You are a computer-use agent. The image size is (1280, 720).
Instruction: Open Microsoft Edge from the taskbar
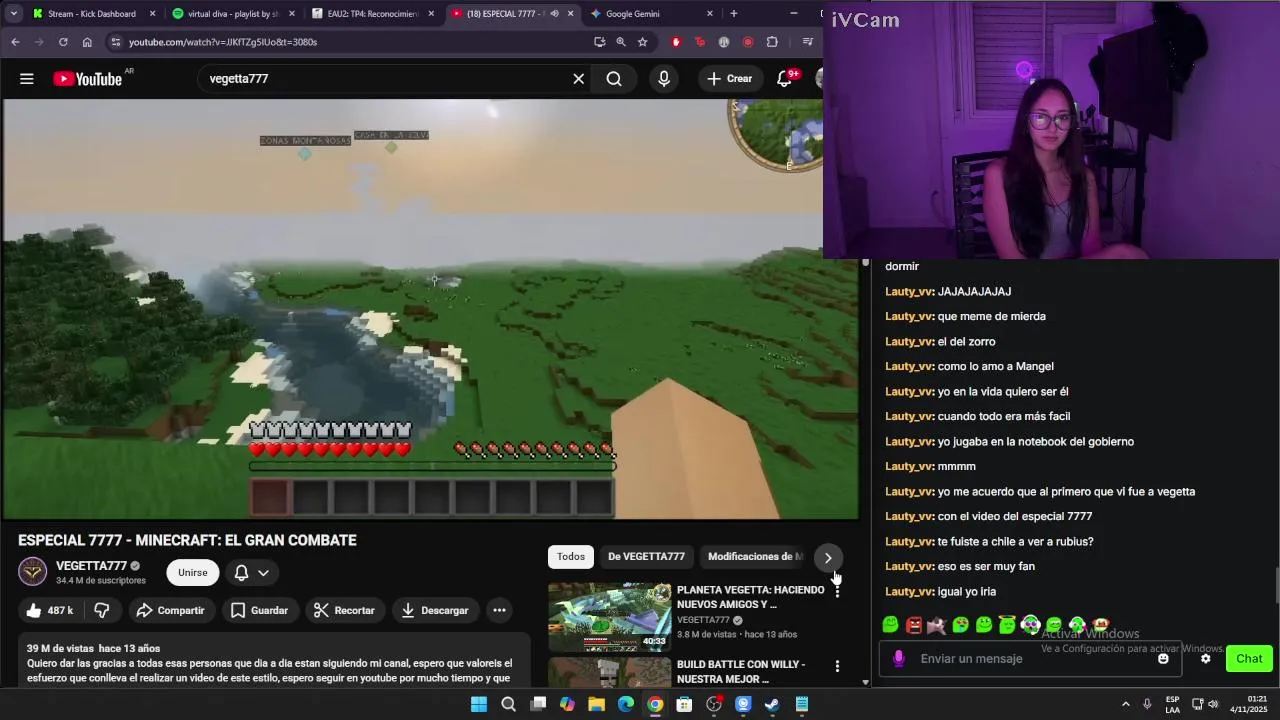coord(626,704)
